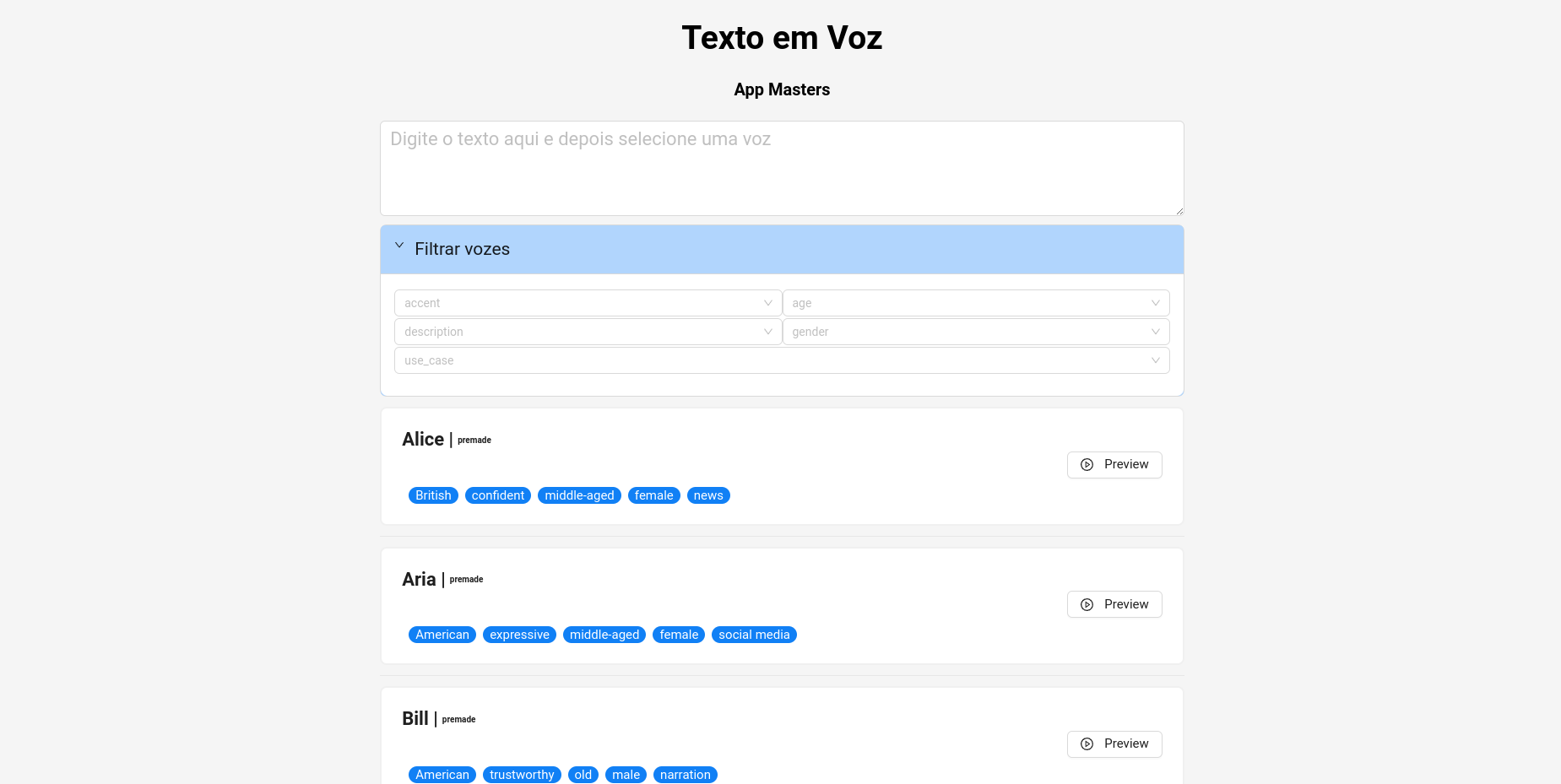Collapse the Filtrar vozes panel chevron
Screen dimensions: 1561x784
(x=399, y=246)
